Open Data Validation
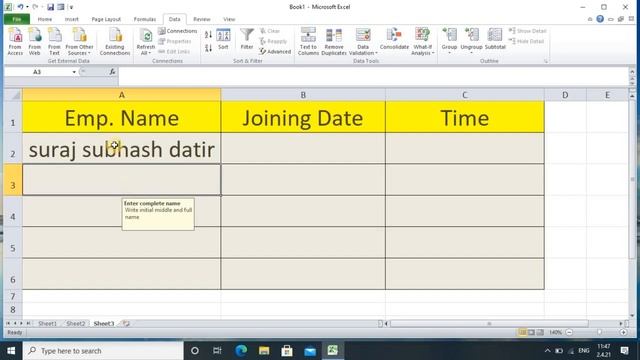The image size is (640, 360). 363,38
